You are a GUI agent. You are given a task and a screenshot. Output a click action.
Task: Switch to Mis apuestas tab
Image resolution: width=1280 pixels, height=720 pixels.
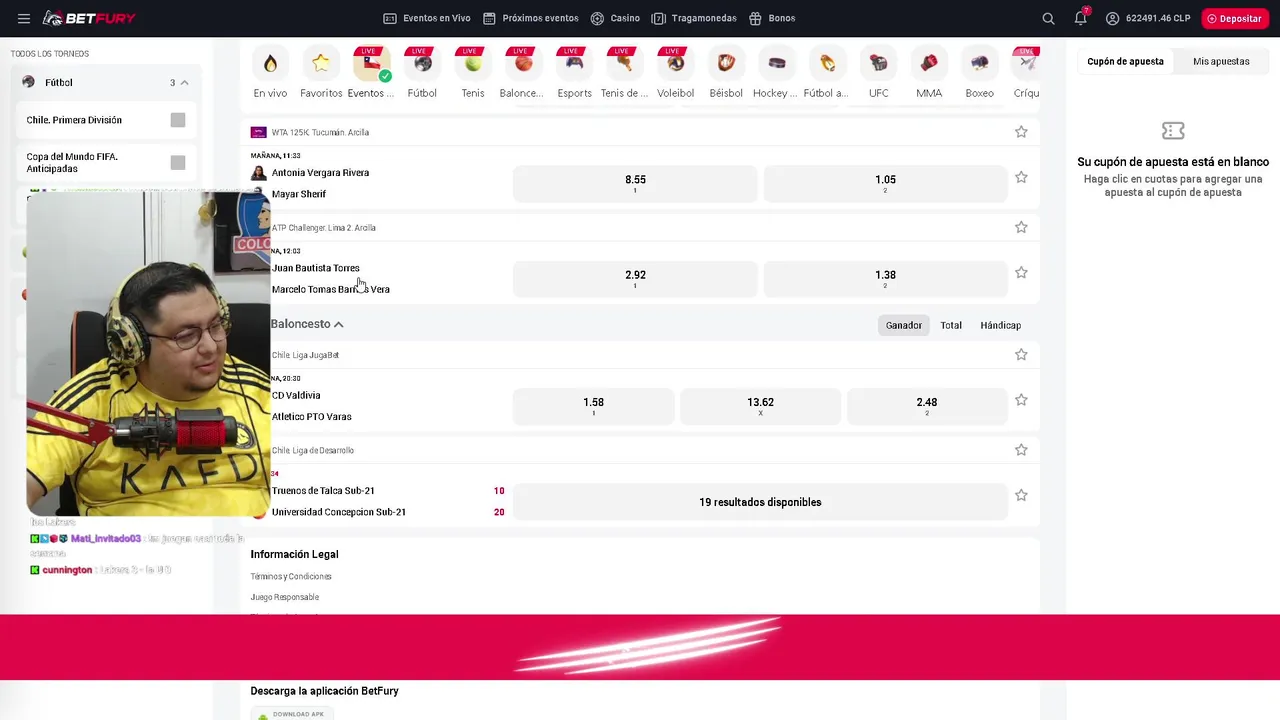click(1221, 61)
